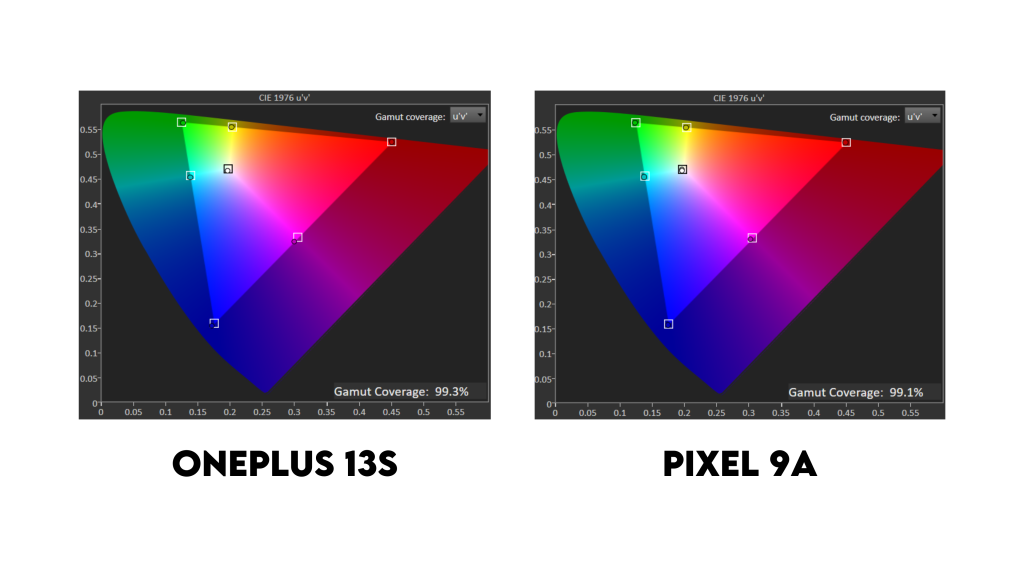1024x576 pixels.
Task: Click the 99.3% Gamut Coverage readout
Action: coord(401,392)
